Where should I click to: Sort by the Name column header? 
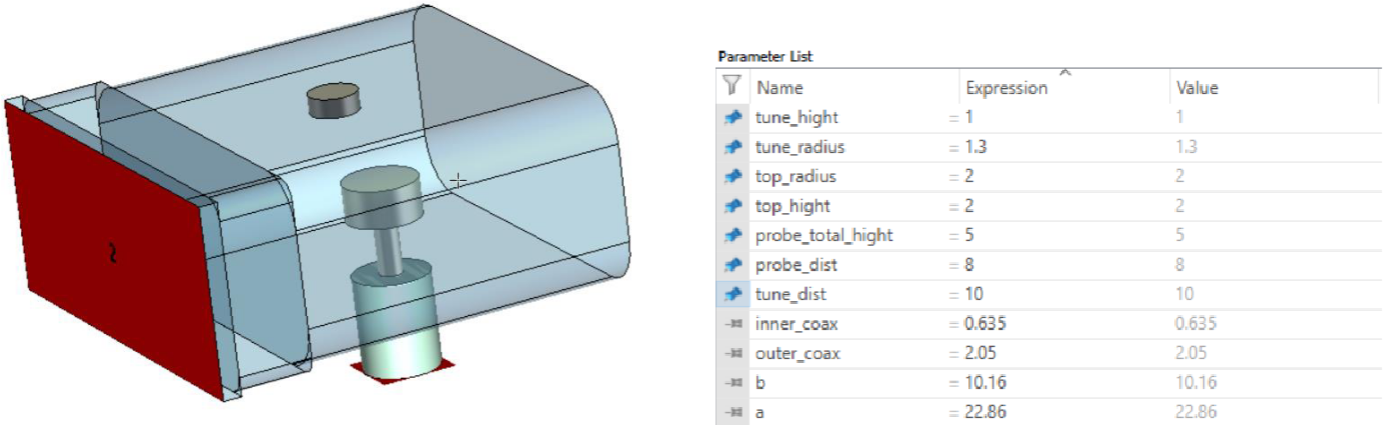tap(780, 88)
